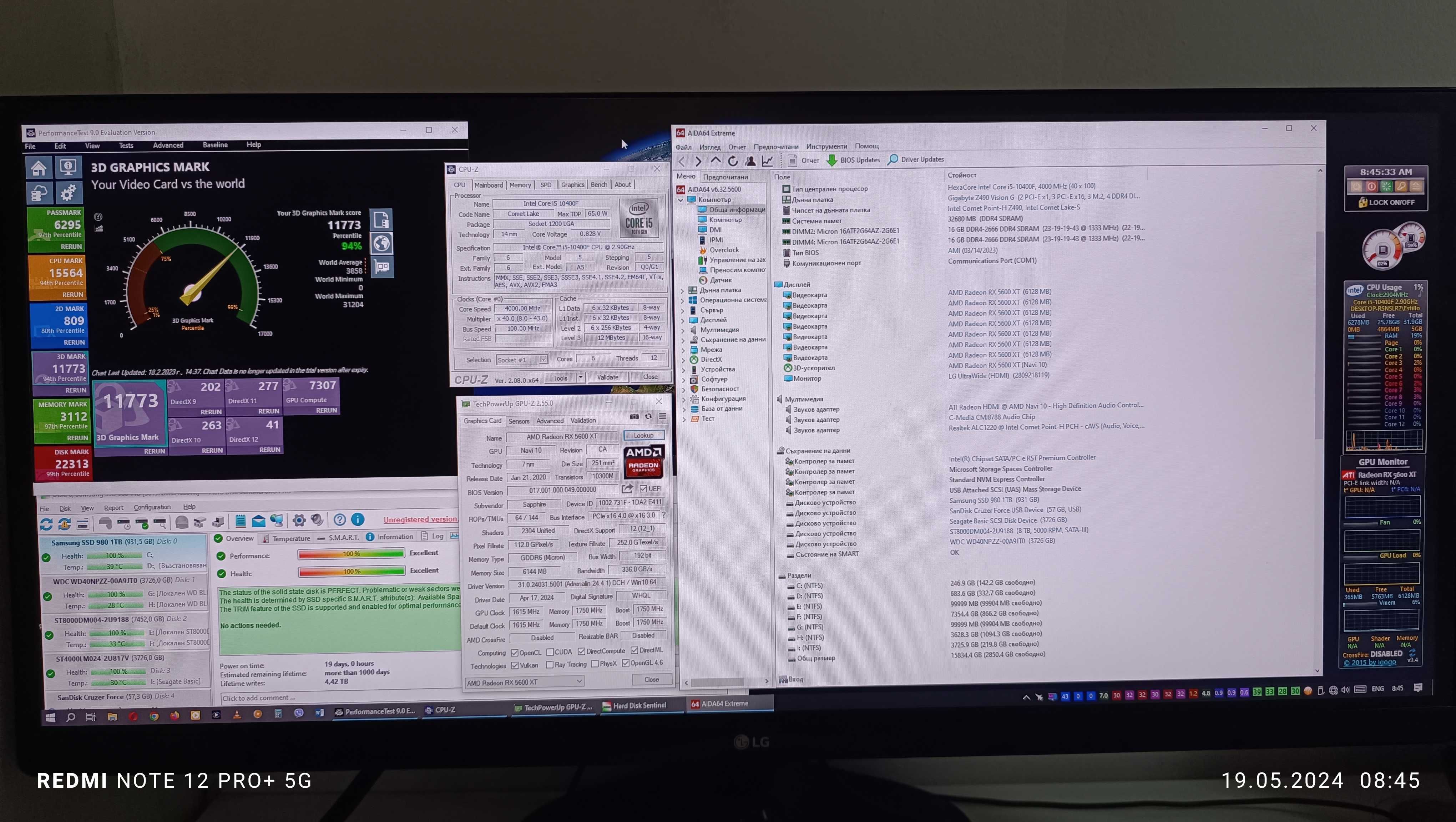Click Validate button in CPU-Z
This screenshot has width=1456, height=822.
(608, 377)
